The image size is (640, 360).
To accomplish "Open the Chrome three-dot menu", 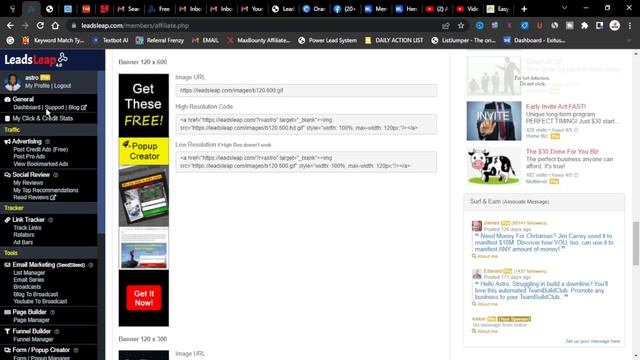I will [x=630, y=26].
